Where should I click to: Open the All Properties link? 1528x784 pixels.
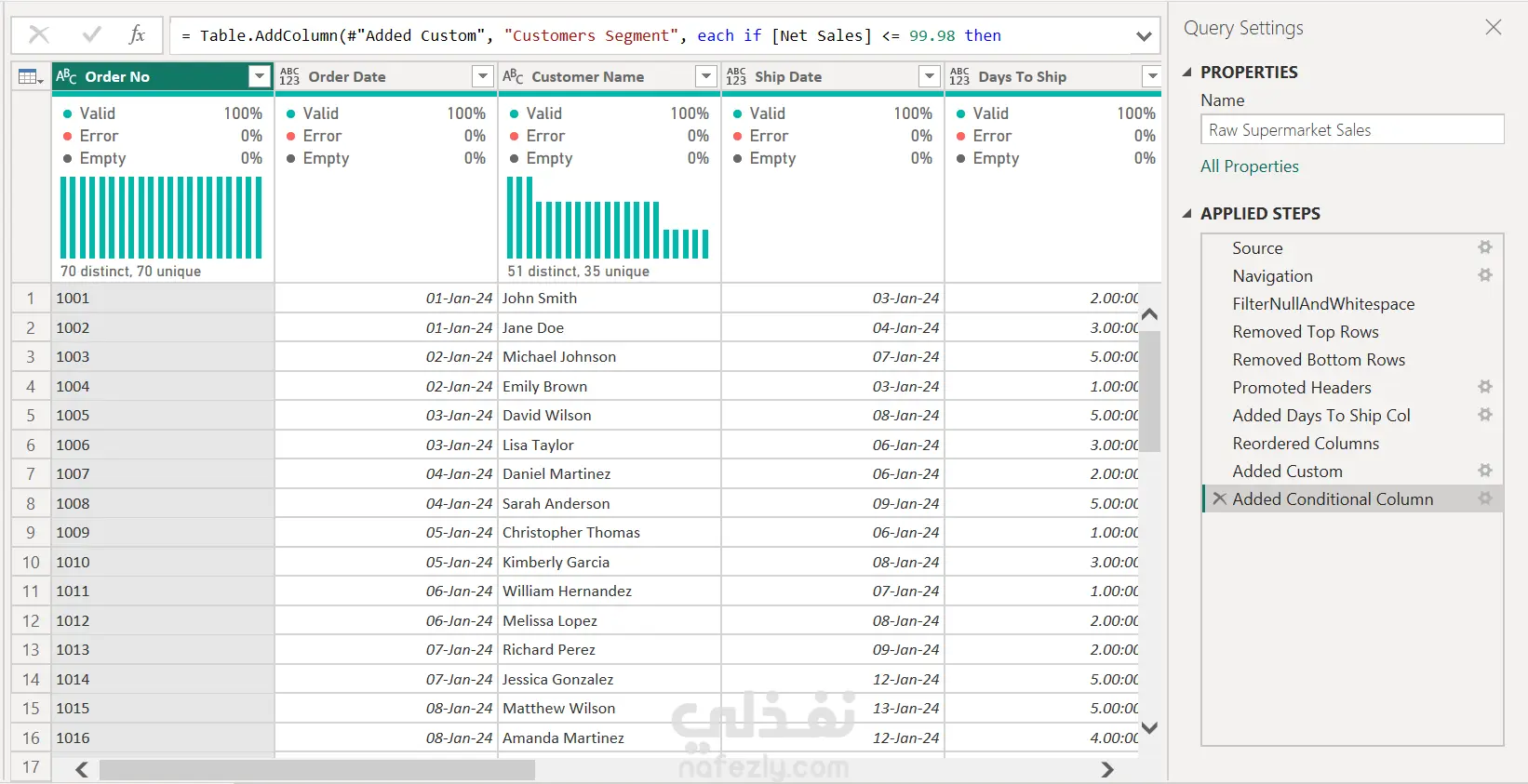[1250, 166]
